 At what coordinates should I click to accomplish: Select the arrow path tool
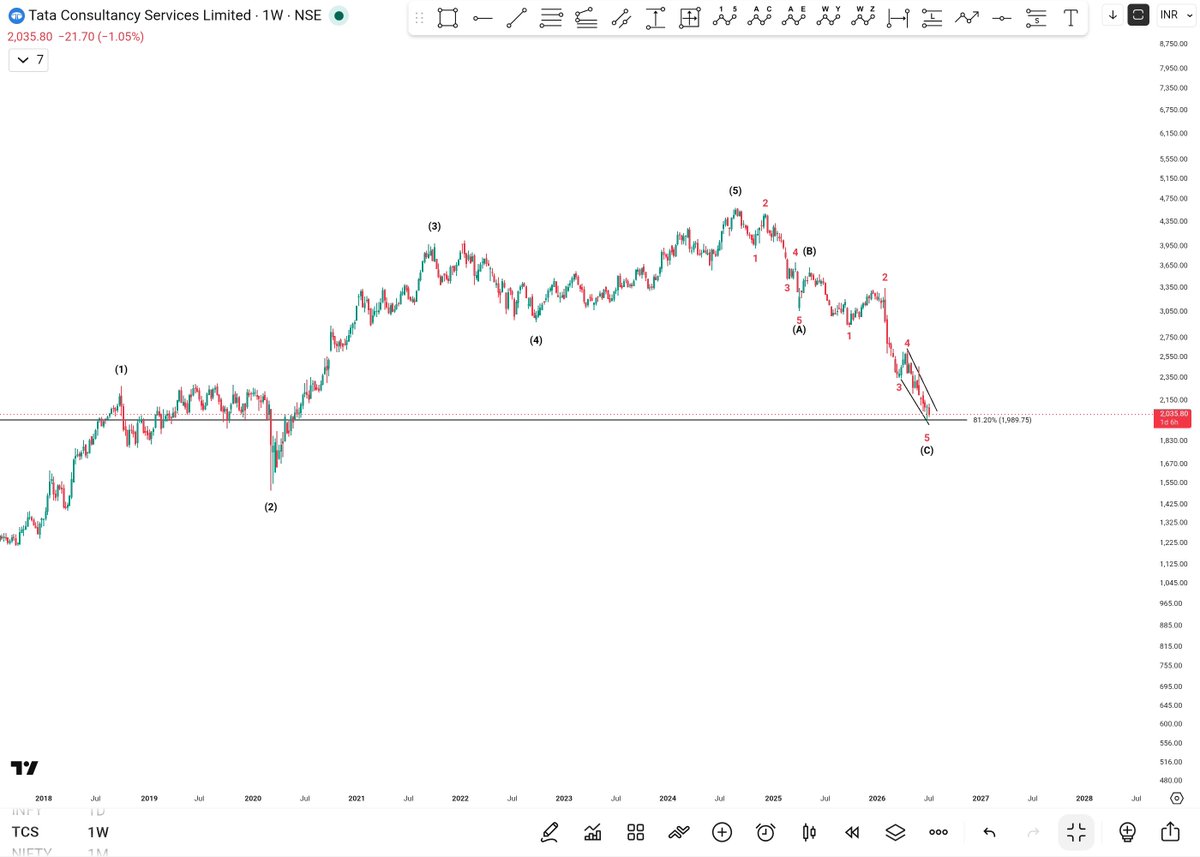(967, 18)
